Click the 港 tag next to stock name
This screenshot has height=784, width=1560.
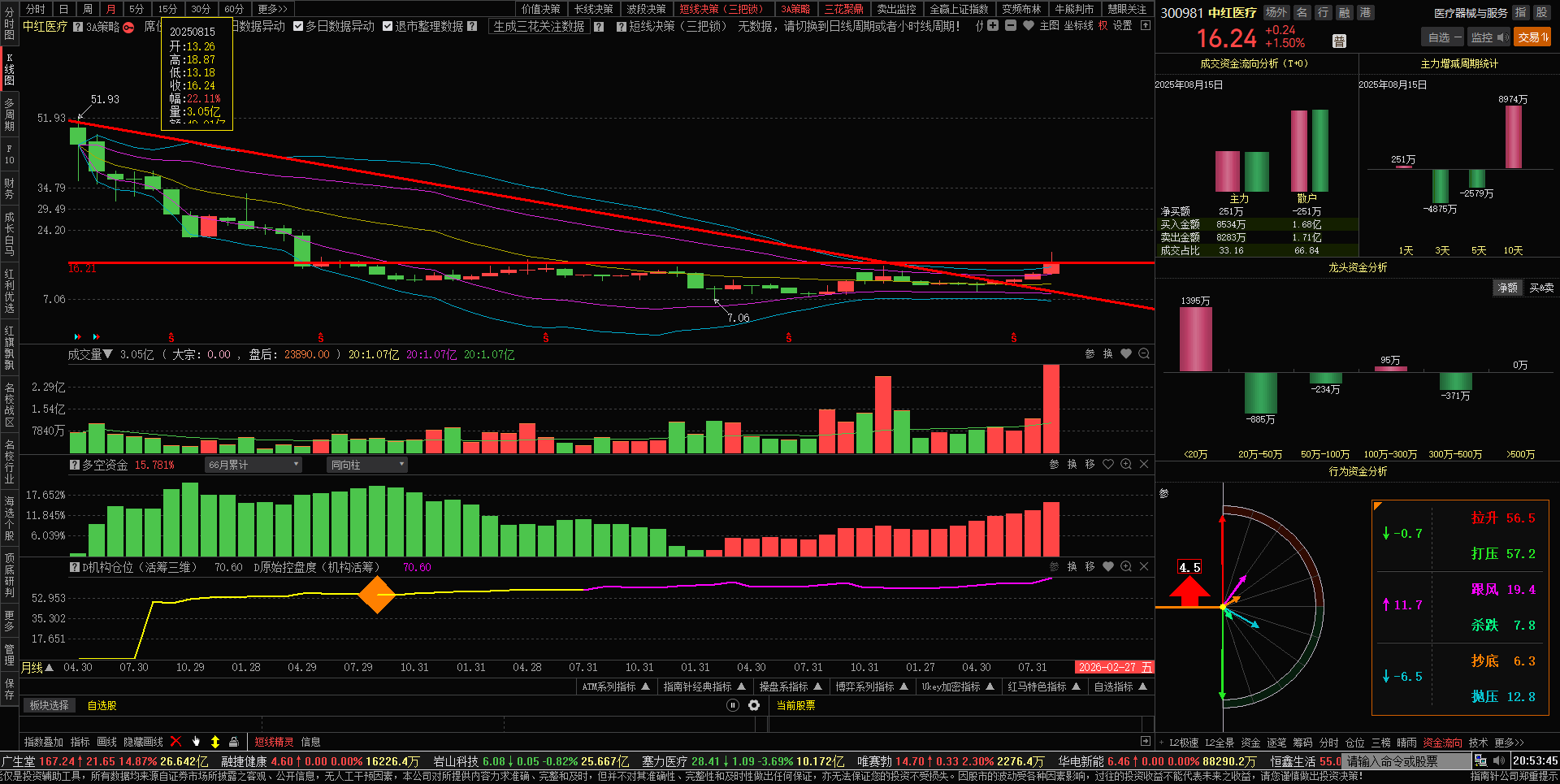click(1366, 13)
